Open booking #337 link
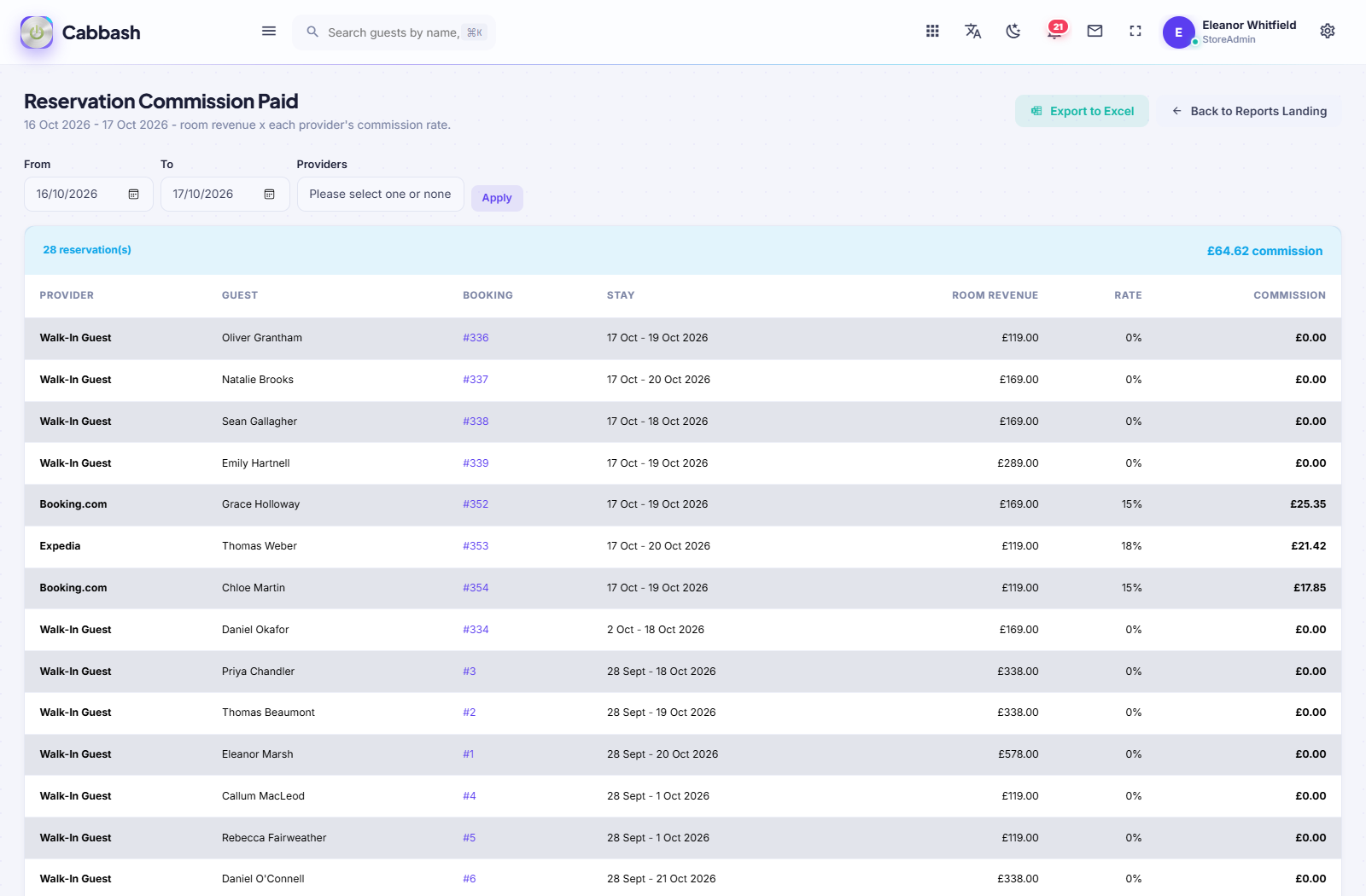 tap(476, 380)
